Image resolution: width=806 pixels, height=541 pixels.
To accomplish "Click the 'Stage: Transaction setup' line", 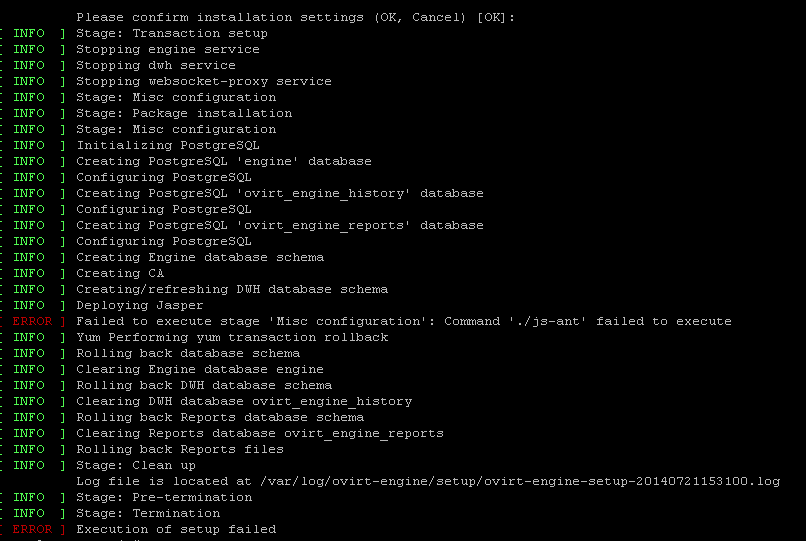I will [172, 33].
